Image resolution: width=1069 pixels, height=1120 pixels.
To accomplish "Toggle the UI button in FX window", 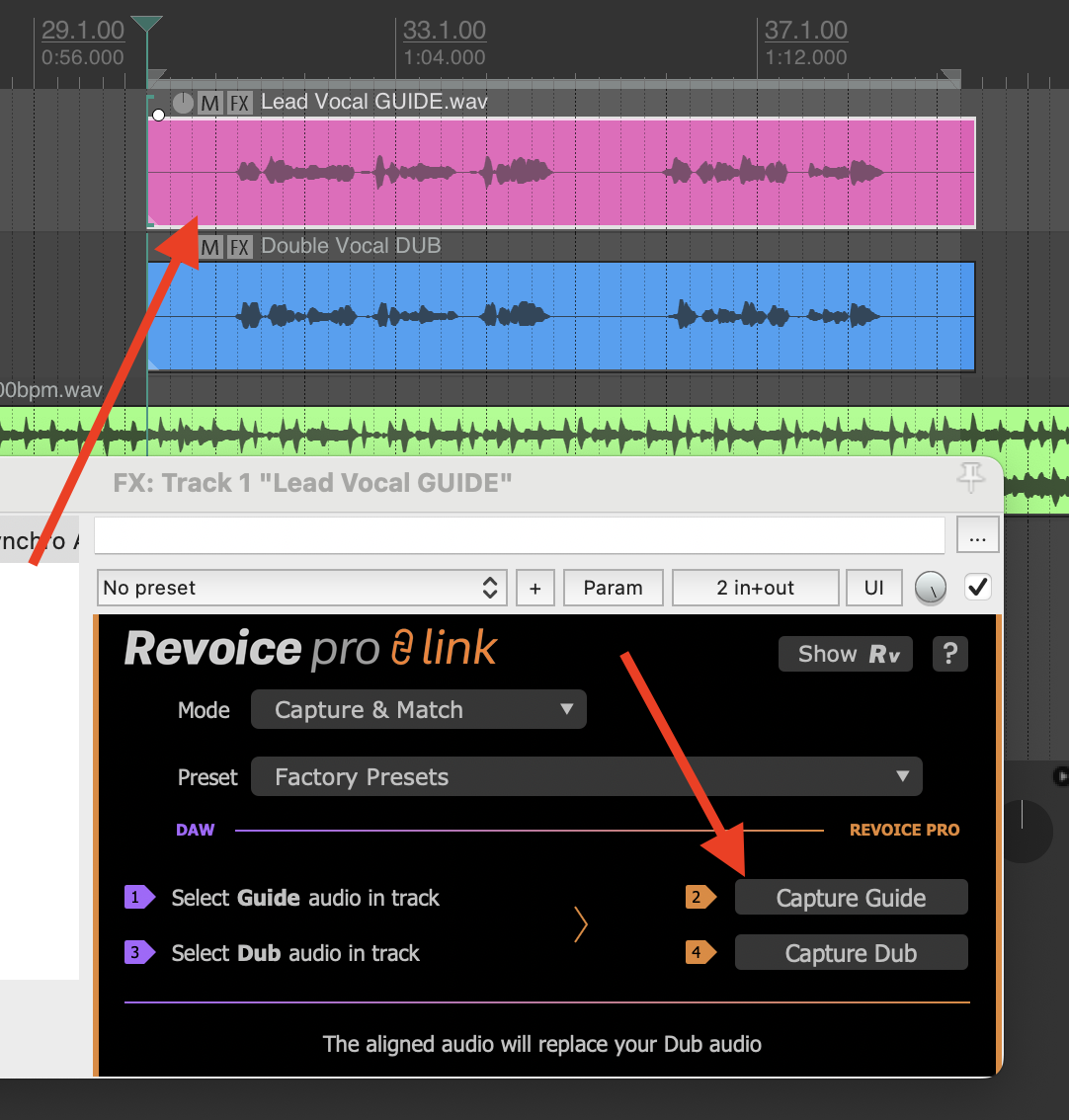I will point(873,588).
